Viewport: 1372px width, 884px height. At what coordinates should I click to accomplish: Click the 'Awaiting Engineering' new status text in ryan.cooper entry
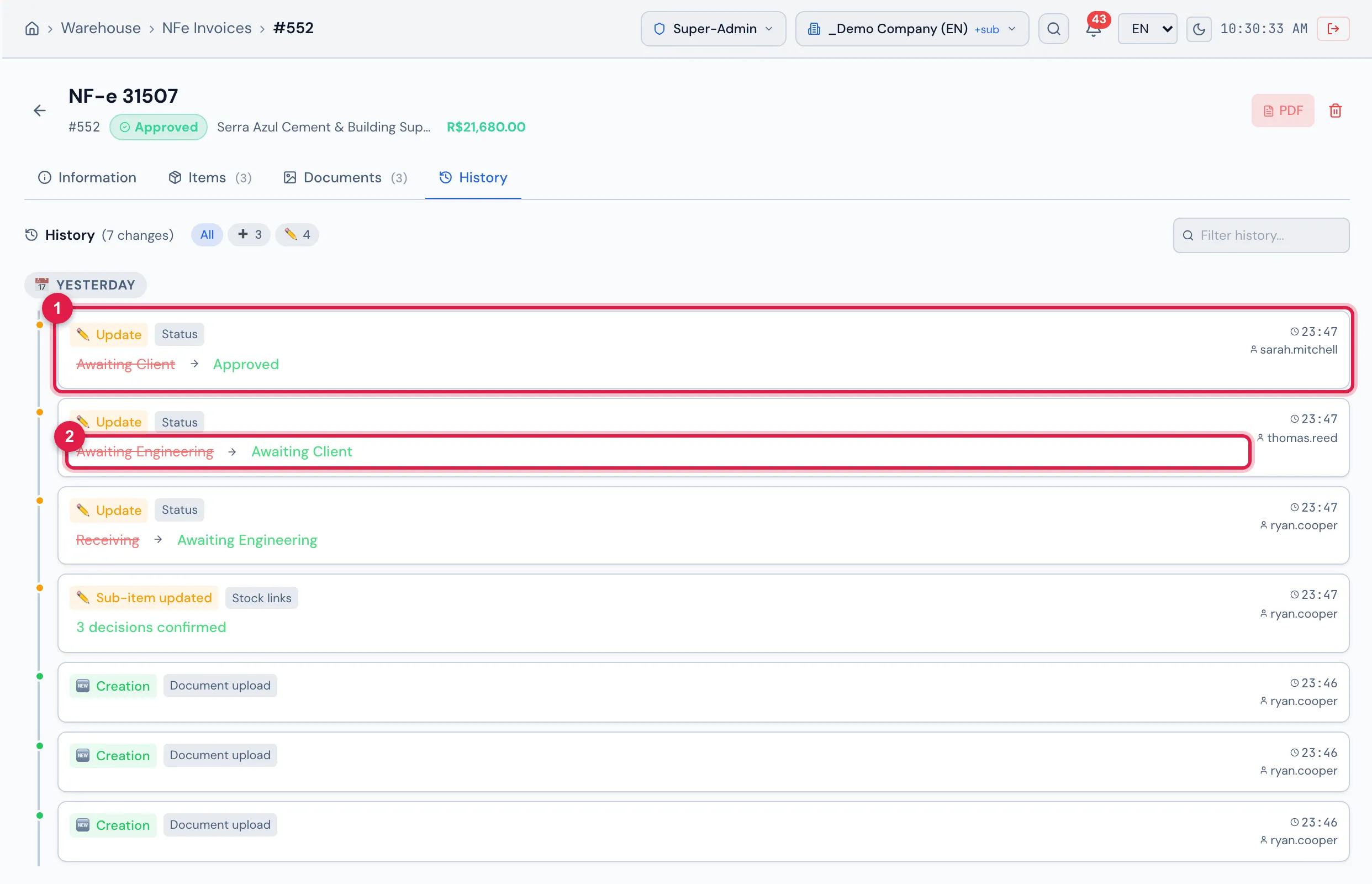(247, 540)
